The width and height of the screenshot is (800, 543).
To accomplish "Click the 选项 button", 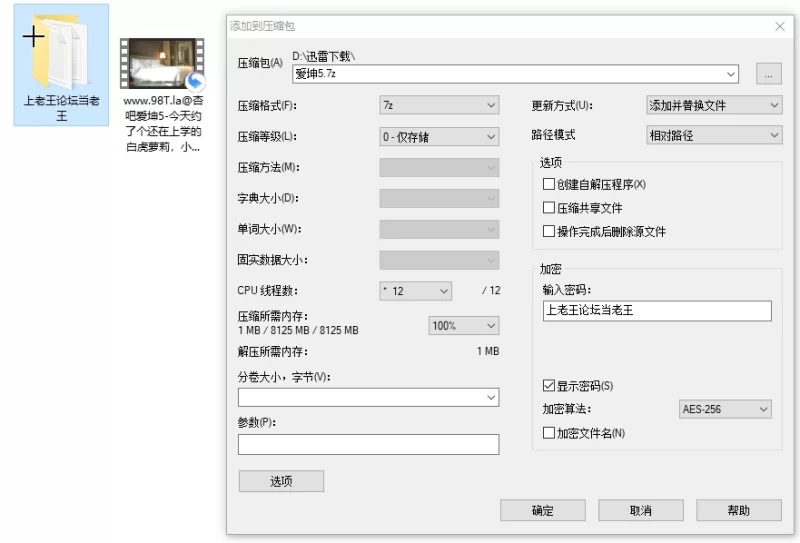I will 281,481.
